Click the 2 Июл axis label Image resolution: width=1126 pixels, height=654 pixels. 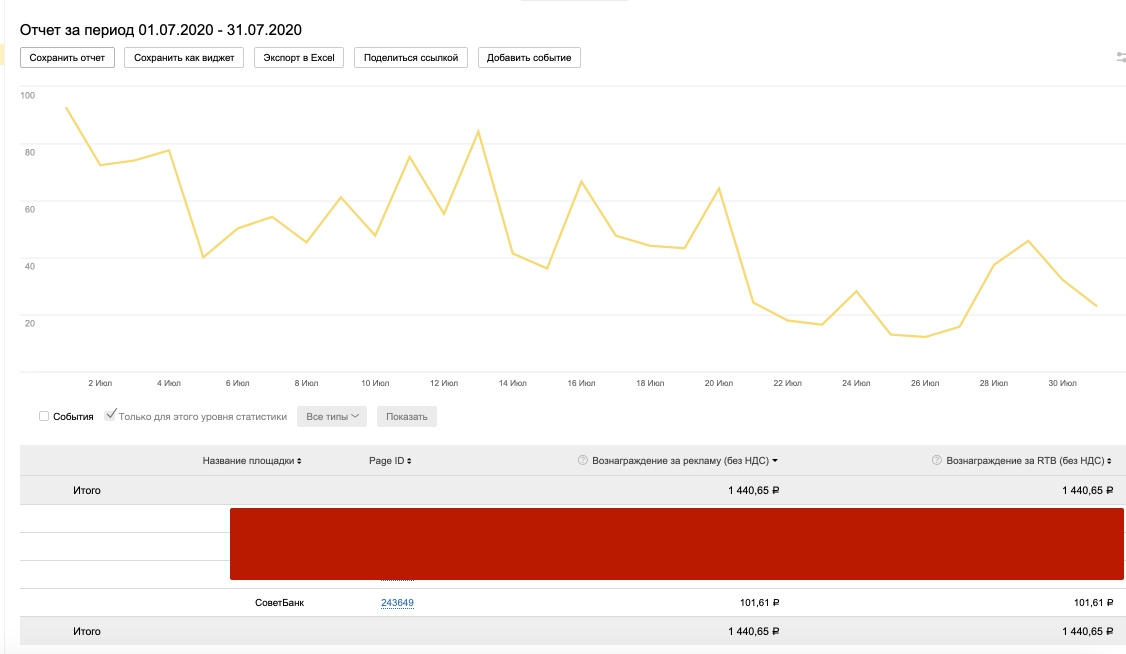point(100,383)
